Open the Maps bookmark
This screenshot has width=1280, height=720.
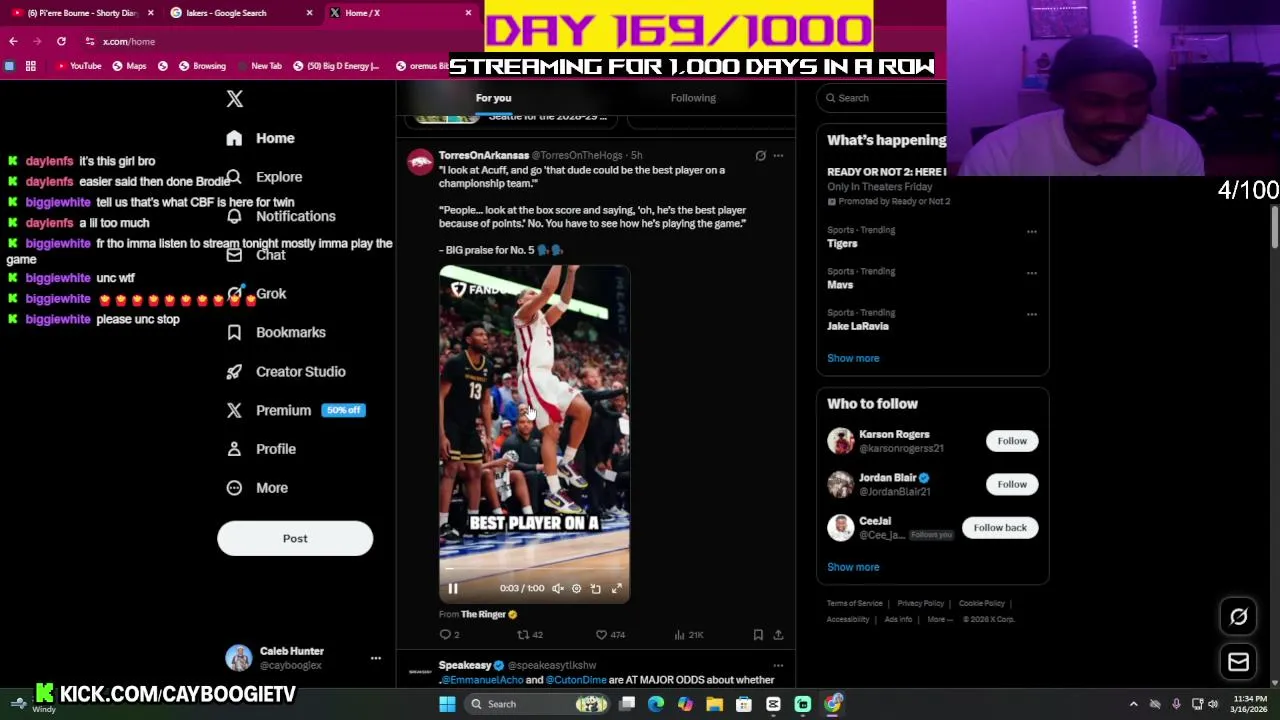[129, 66]
